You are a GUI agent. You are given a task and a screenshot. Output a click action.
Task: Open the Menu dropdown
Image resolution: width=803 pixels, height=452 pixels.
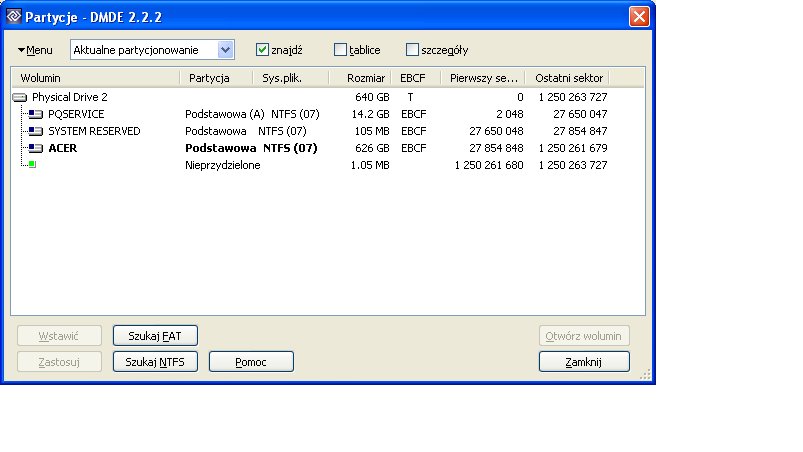click(x=35, y=50)
